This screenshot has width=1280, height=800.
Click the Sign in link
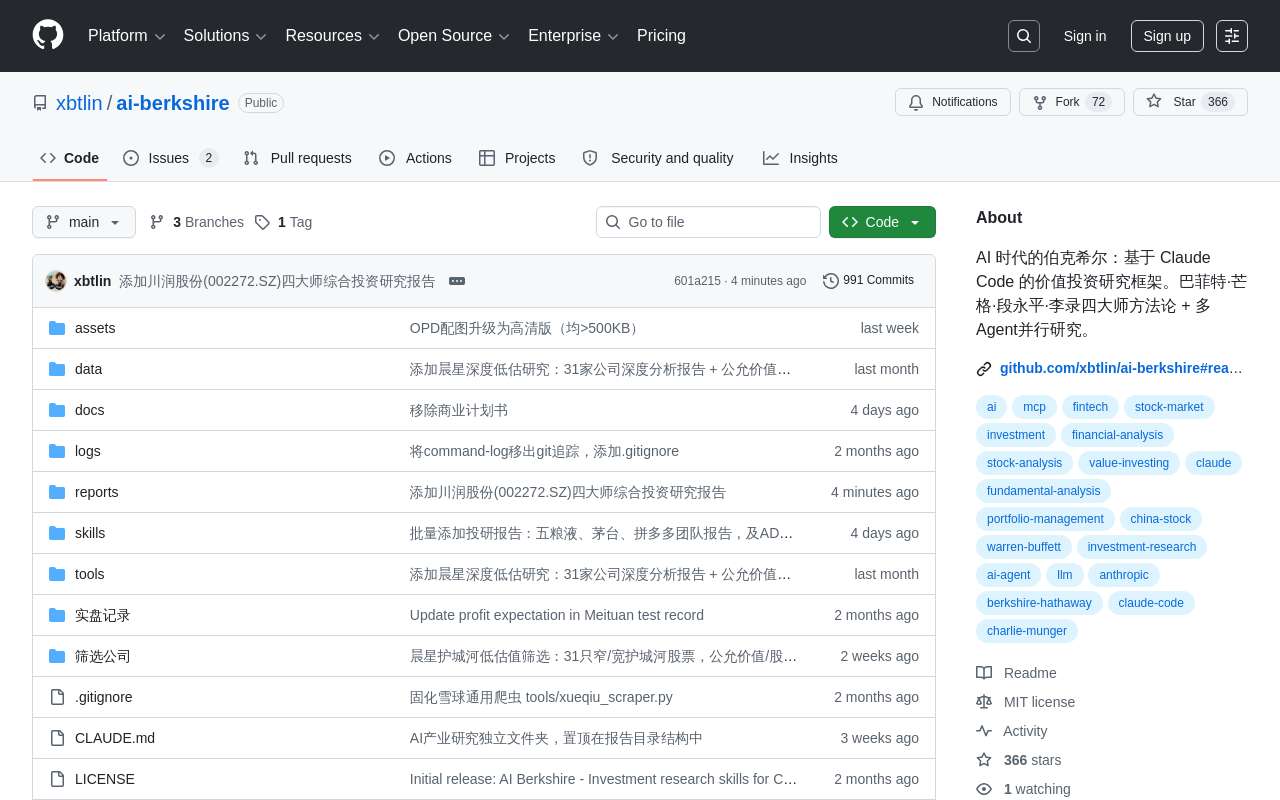click(x=1085, y=36)
